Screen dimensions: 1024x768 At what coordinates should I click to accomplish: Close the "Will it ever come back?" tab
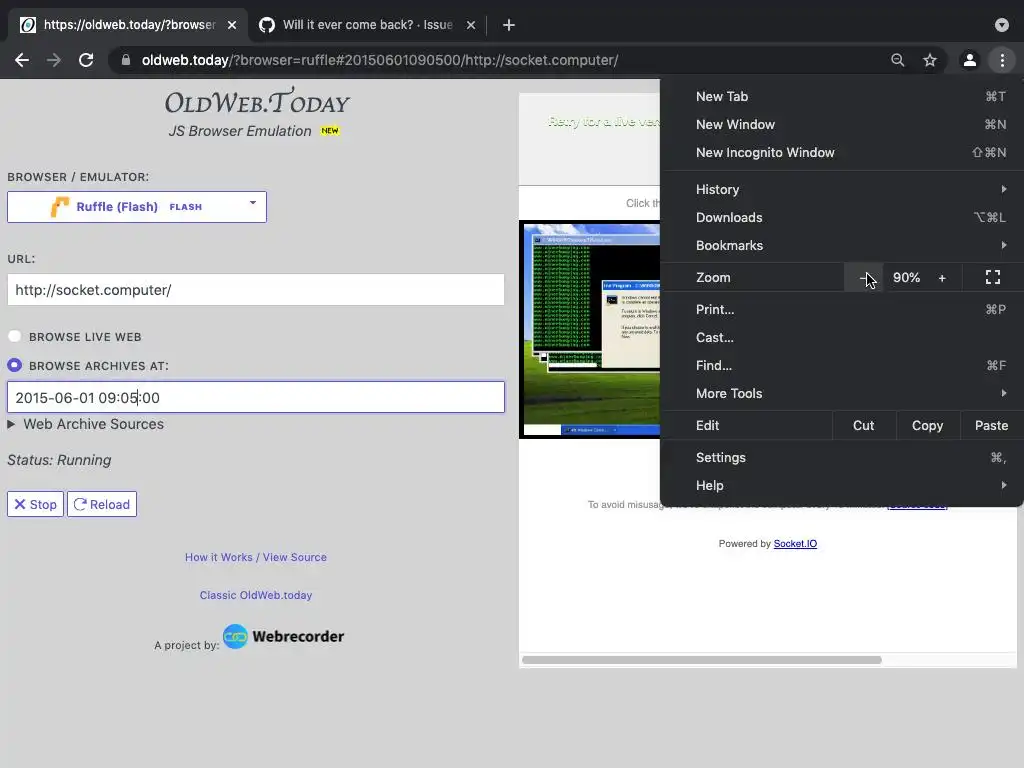(x=471, y=25)
